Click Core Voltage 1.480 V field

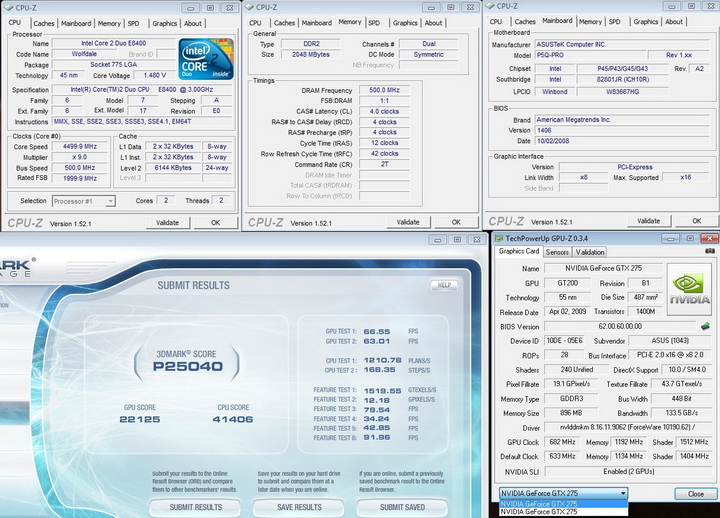coord(155,75)
